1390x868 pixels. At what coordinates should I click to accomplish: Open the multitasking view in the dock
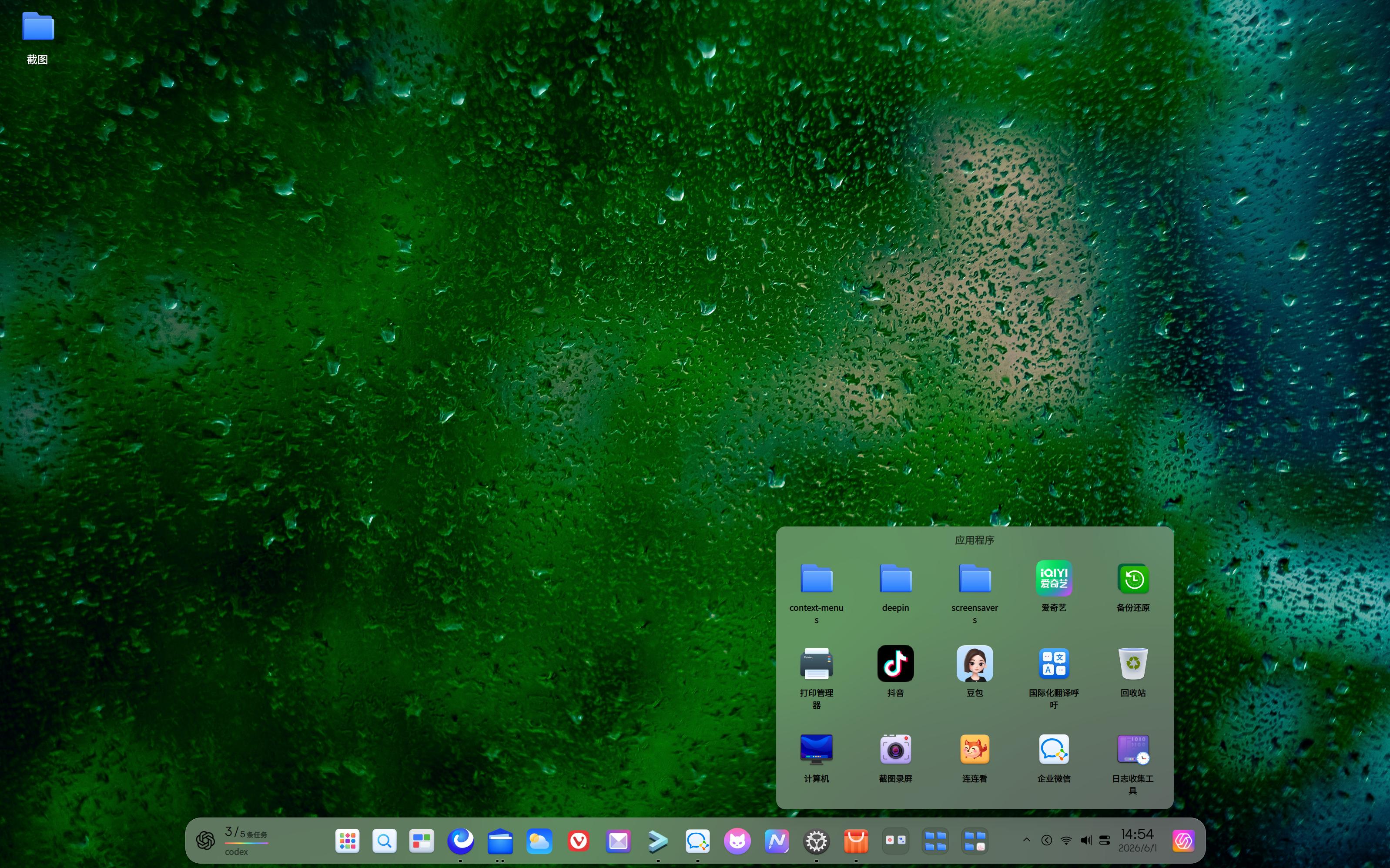421,841
